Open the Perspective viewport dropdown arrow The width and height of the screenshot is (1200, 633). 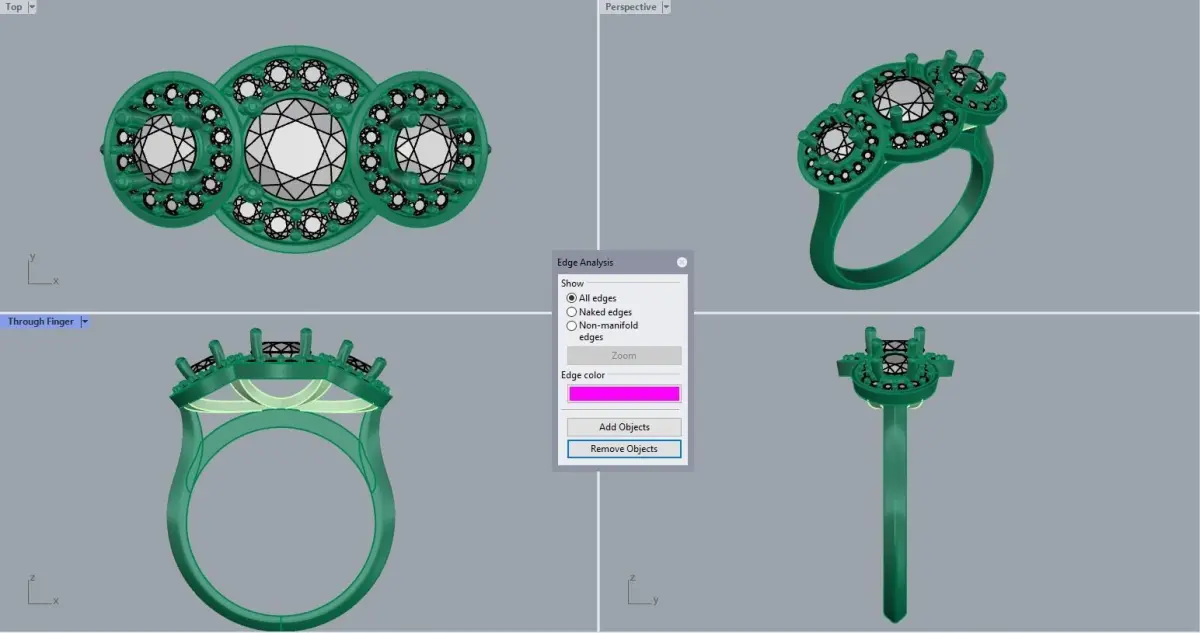click(x=666, y=7)
